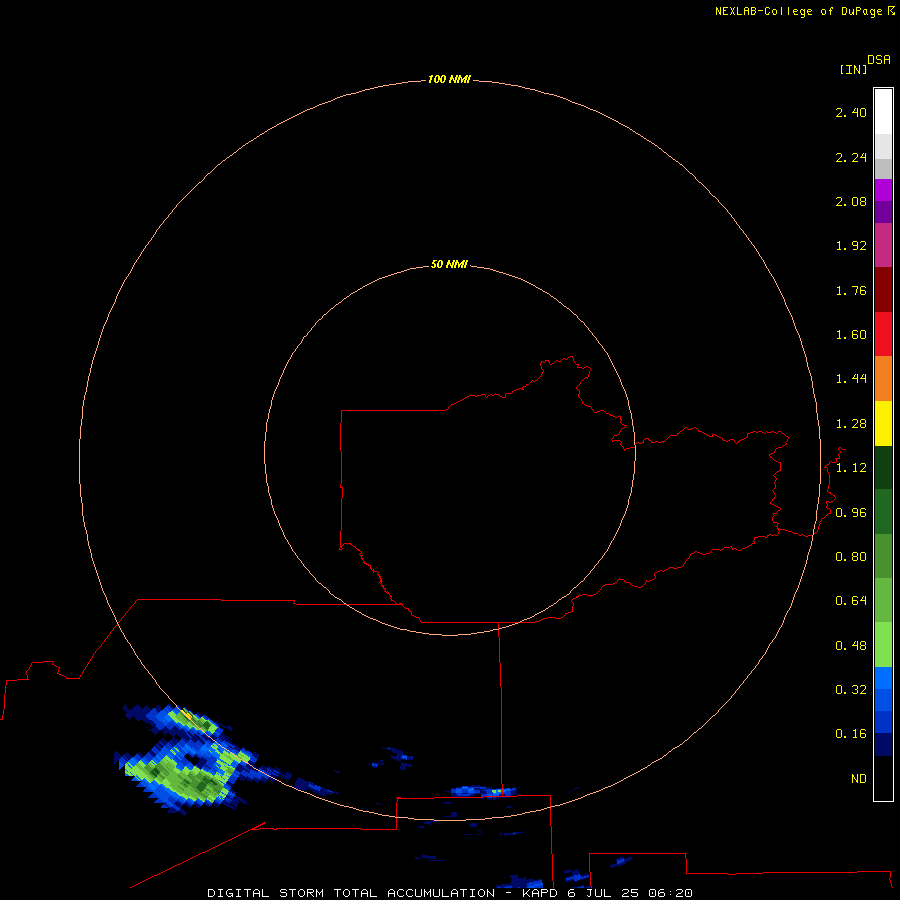900x900 pixels.
Task: Select the orange legend swatch near 1.44
Action: click(x=883, y=379)
